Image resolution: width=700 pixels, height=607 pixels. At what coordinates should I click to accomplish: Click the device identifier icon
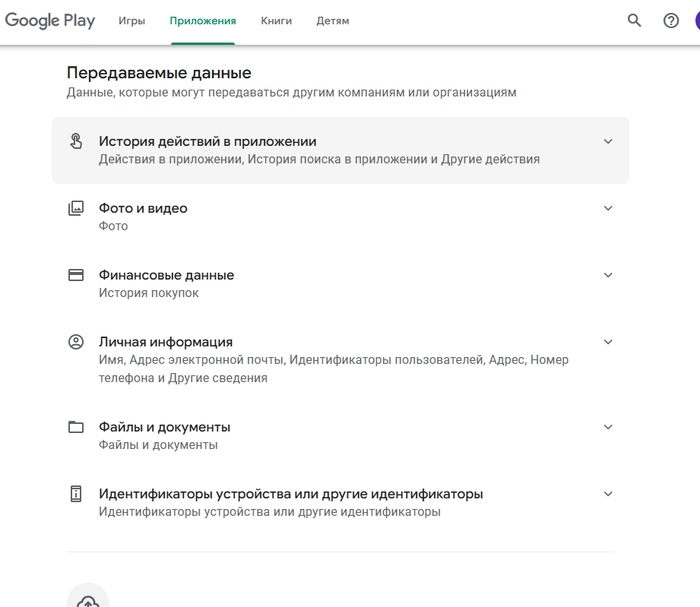[76, 494]
